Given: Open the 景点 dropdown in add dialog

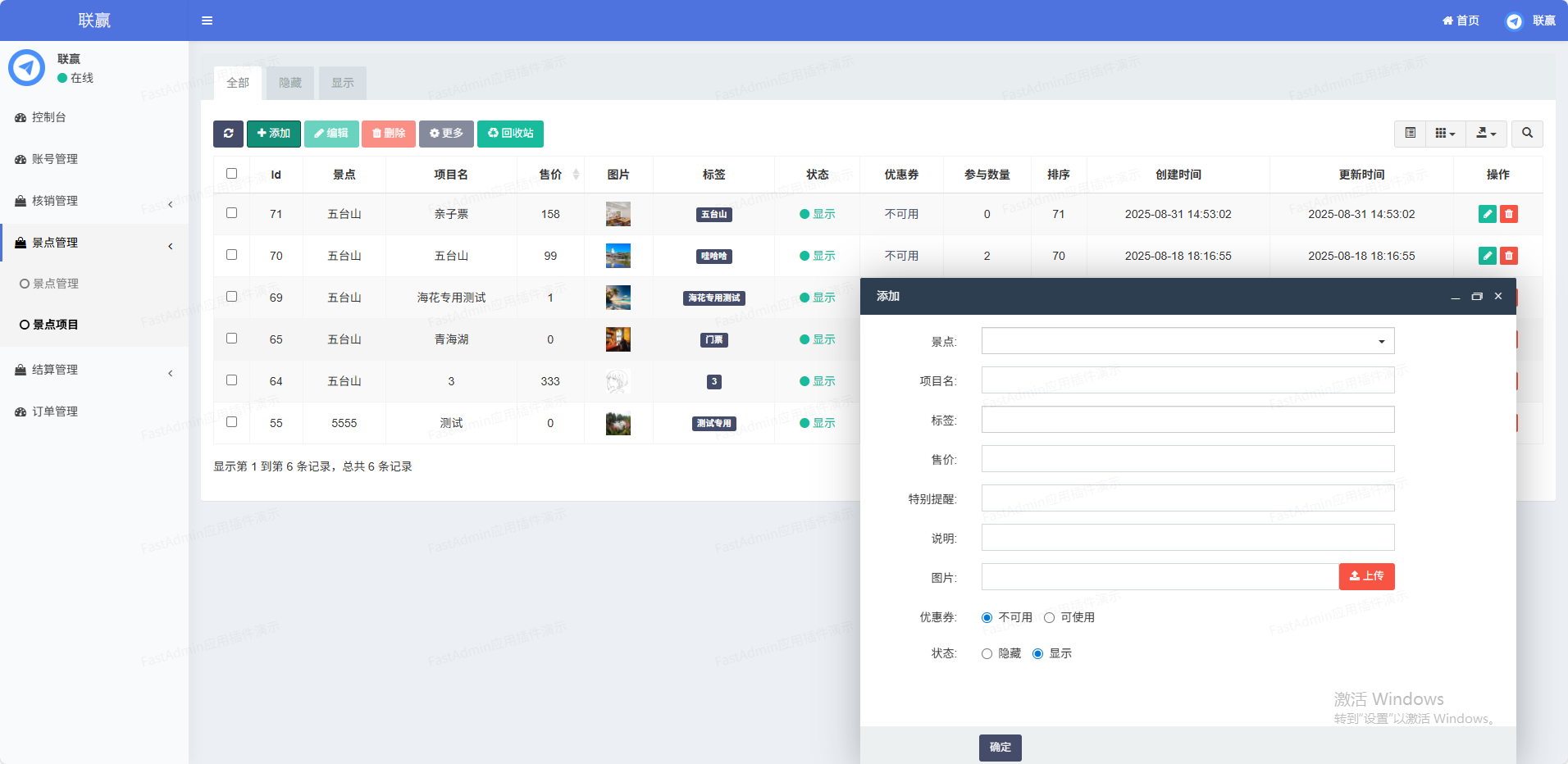Looking at the screenshot, I should click(x=1187, y=341).
